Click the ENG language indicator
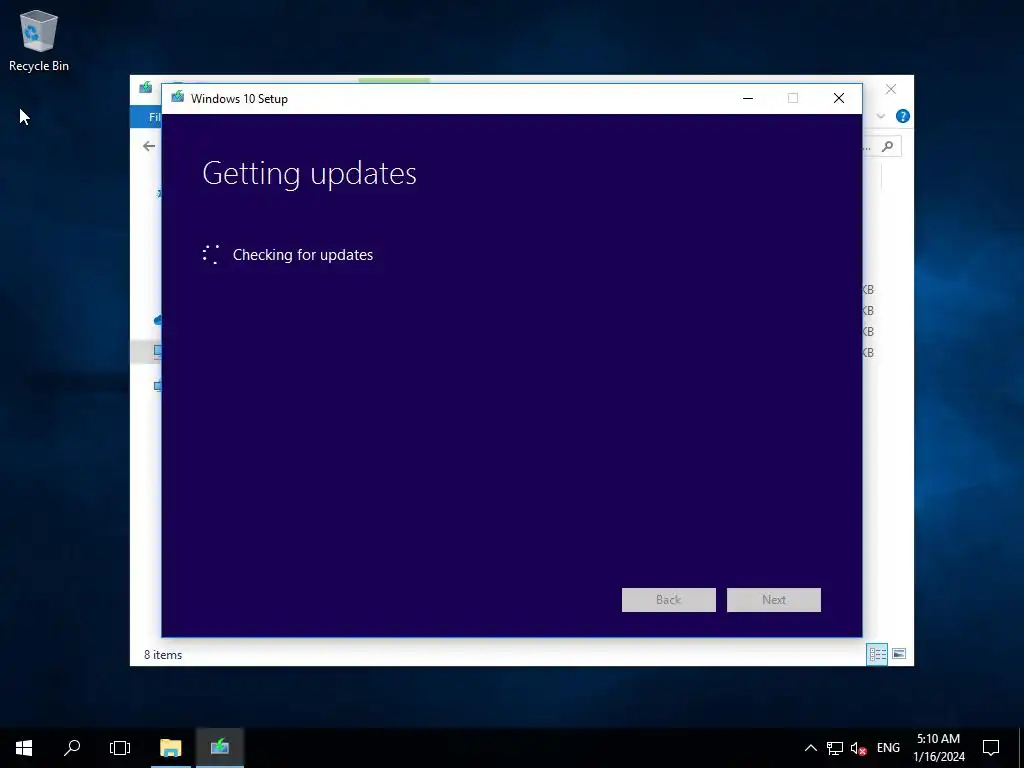Viewport: 1024px width, 768px height. click(888, 748)
